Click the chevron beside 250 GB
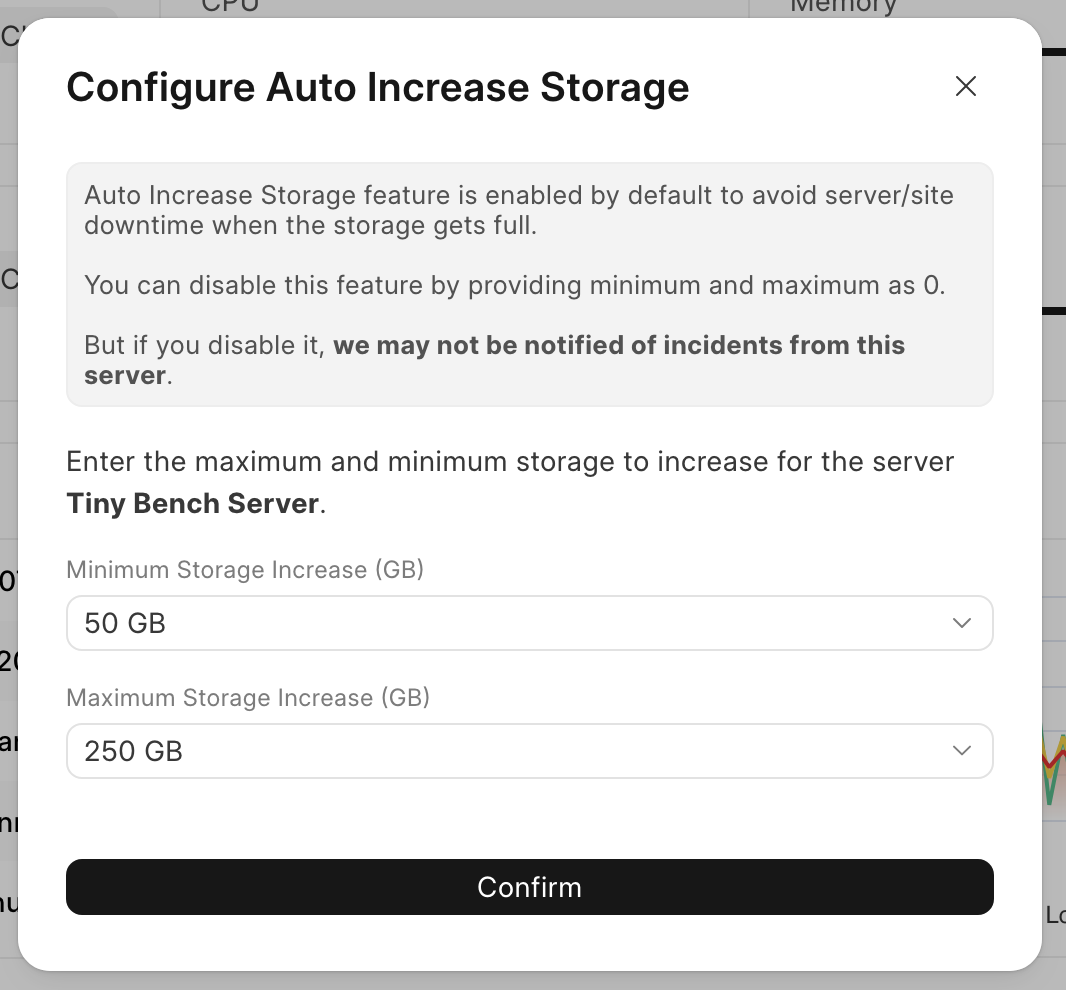The image size is (1066, 990). click(962, 751)
